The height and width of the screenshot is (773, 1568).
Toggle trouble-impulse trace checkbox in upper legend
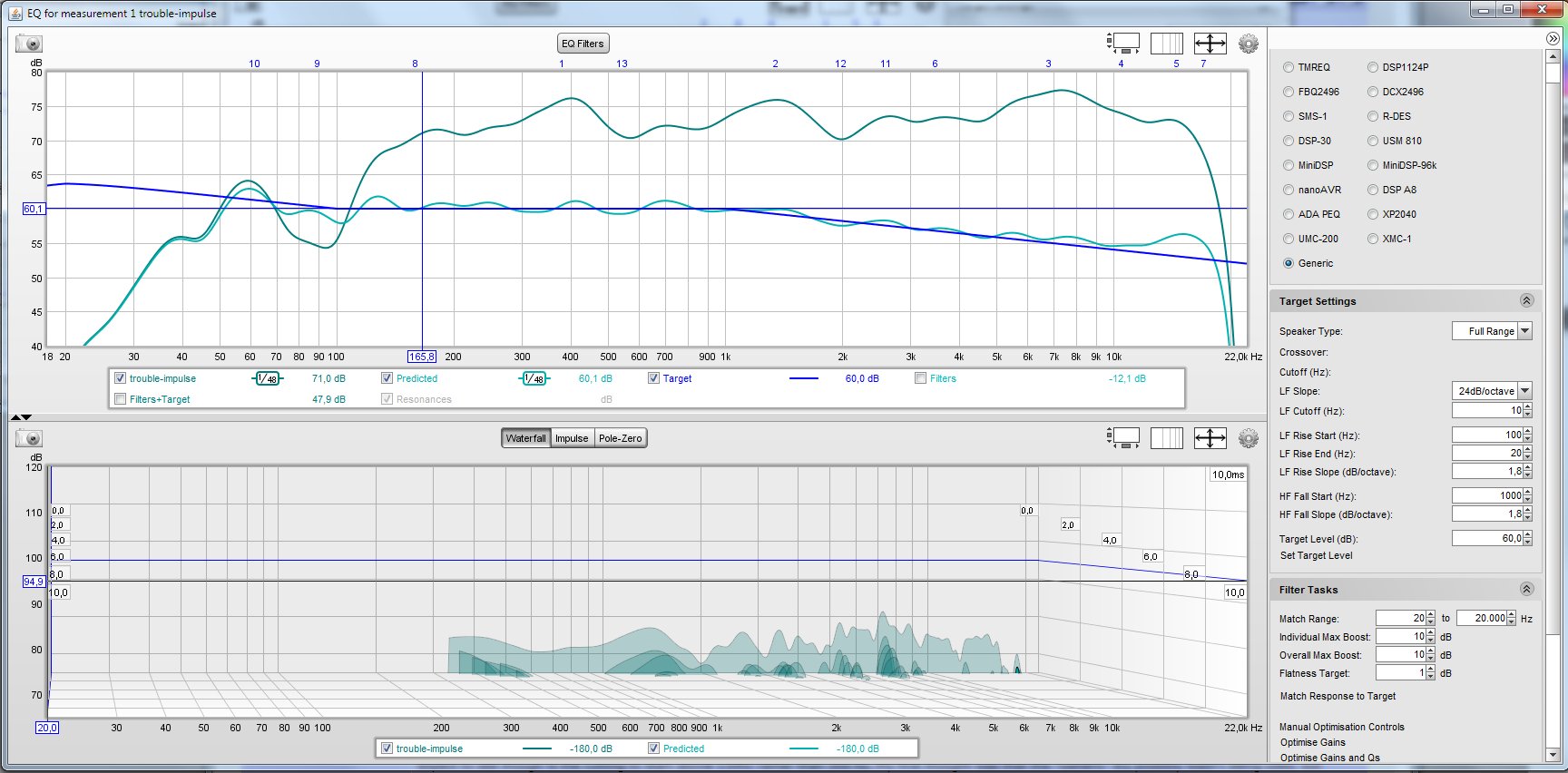pos(120,378)
